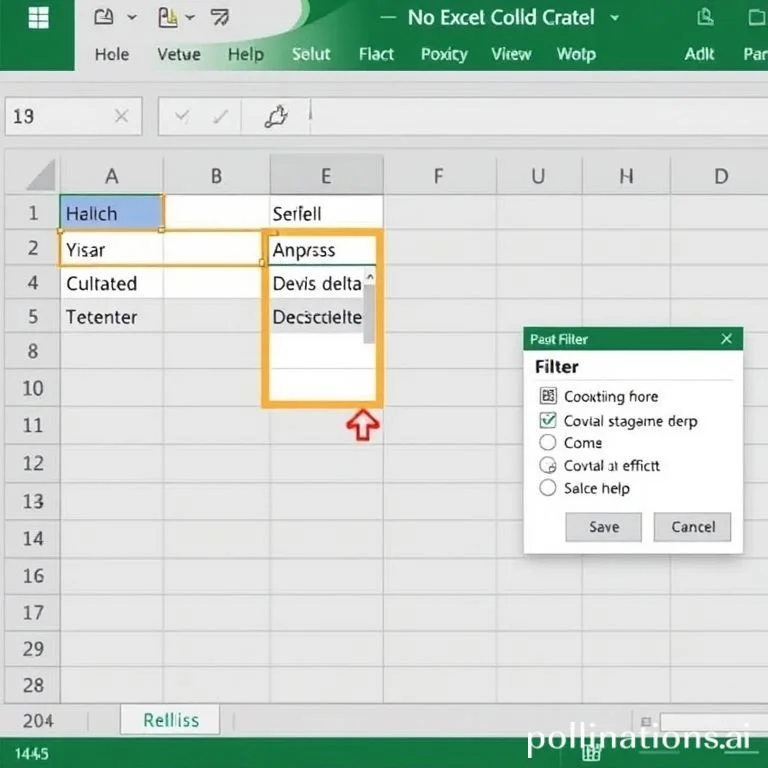Click the arrow icon in the title bar toolbar
The width and height of the screenshot is (768, 768).
pos(219,18)
